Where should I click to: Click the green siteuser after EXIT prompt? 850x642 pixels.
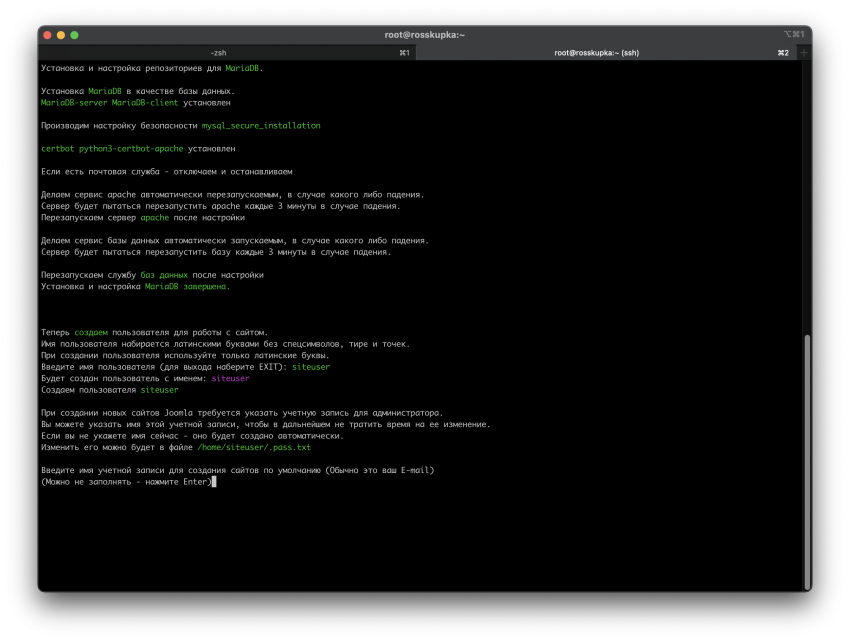311,367
